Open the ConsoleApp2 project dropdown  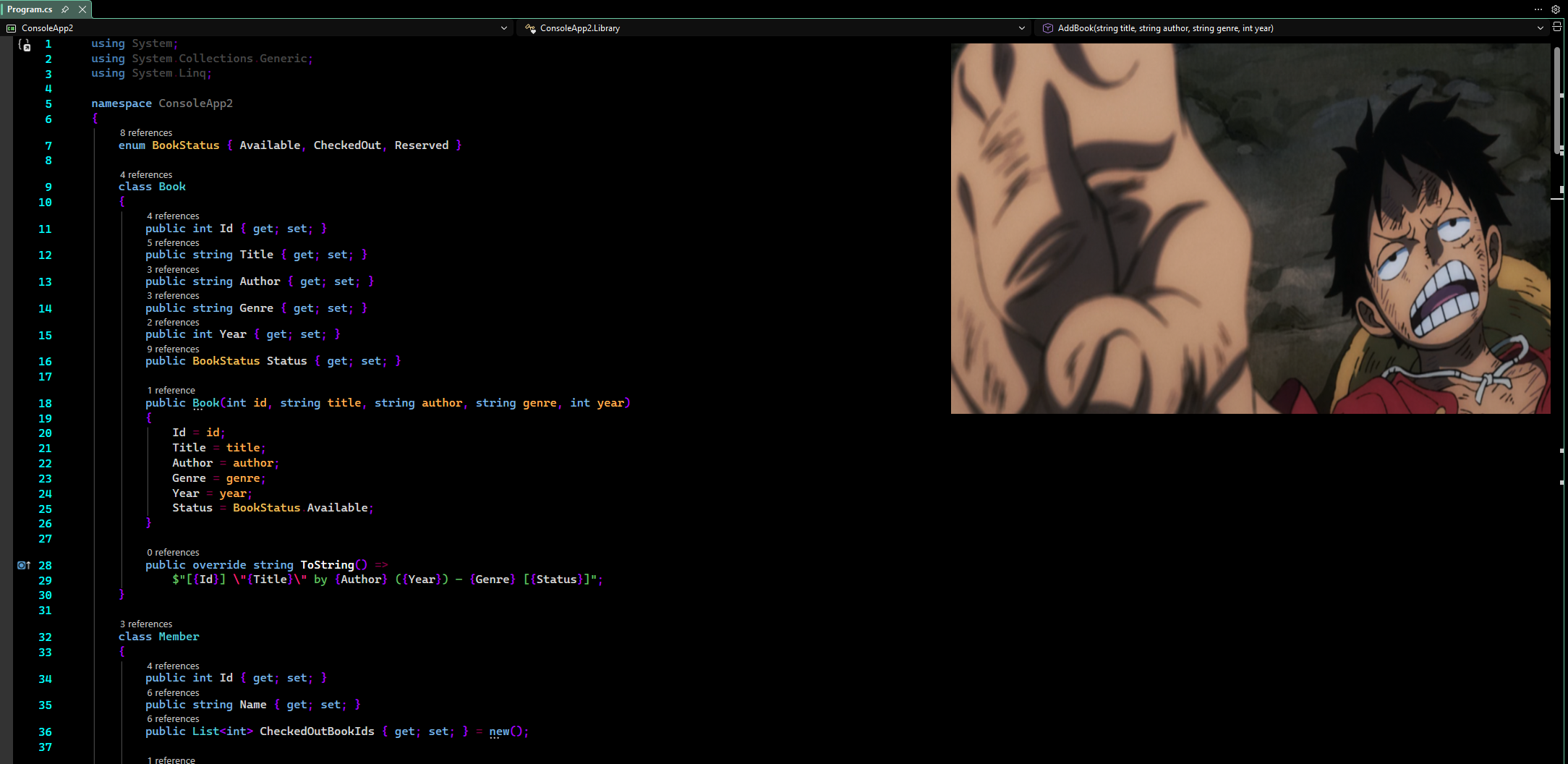[x=504, y=27]
